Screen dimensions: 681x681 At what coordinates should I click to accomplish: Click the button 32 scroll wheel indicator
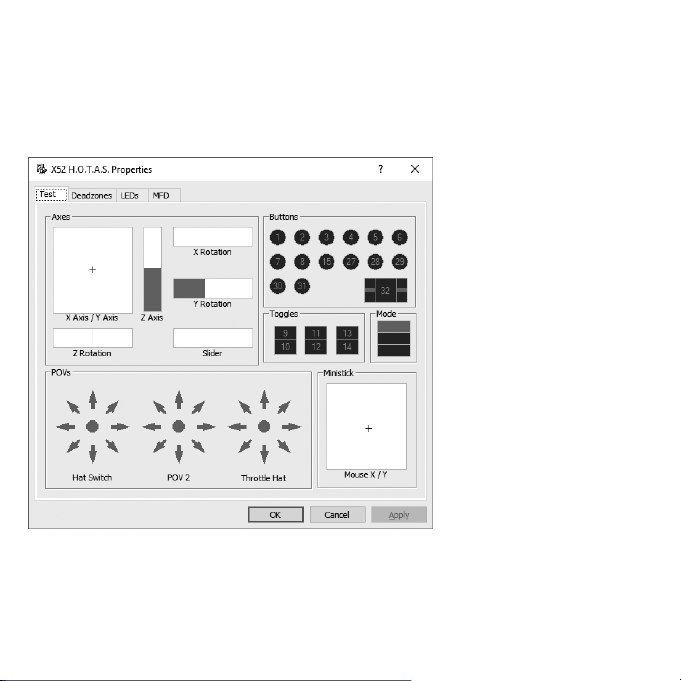point(386,290)
